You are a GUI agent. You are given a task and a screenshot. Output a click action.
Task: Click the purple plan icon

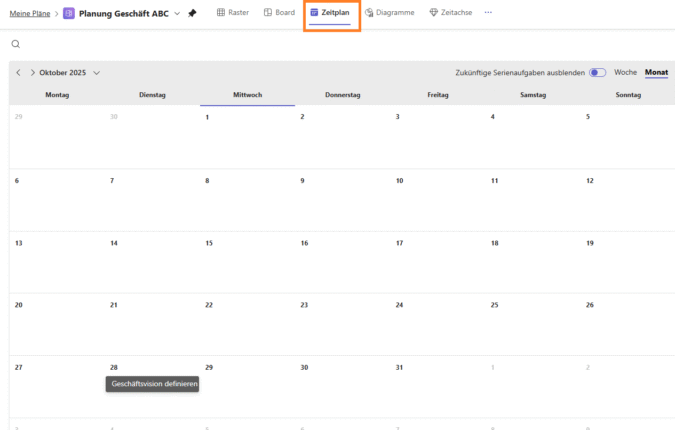pyautogui.click(x=69, y=13)
